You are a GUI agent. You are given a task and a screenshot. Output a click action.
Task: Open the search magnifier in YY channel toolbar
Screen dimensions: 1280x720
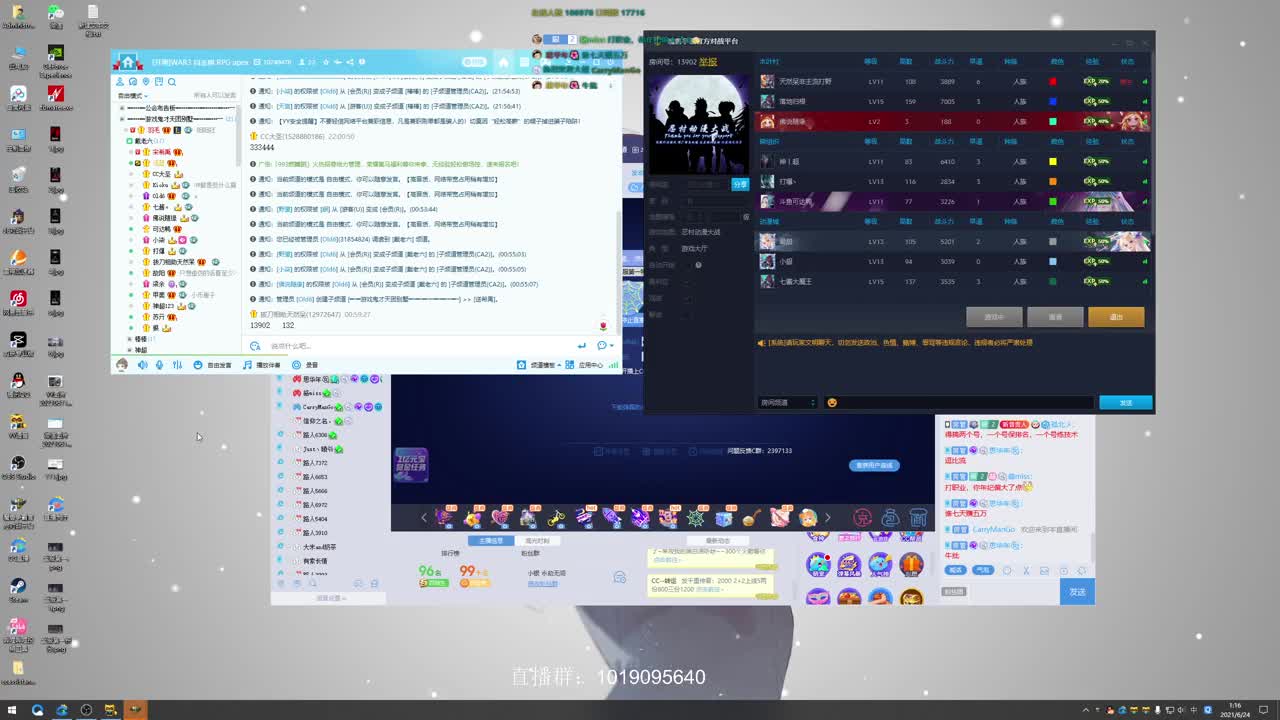[x=172, y=82]
